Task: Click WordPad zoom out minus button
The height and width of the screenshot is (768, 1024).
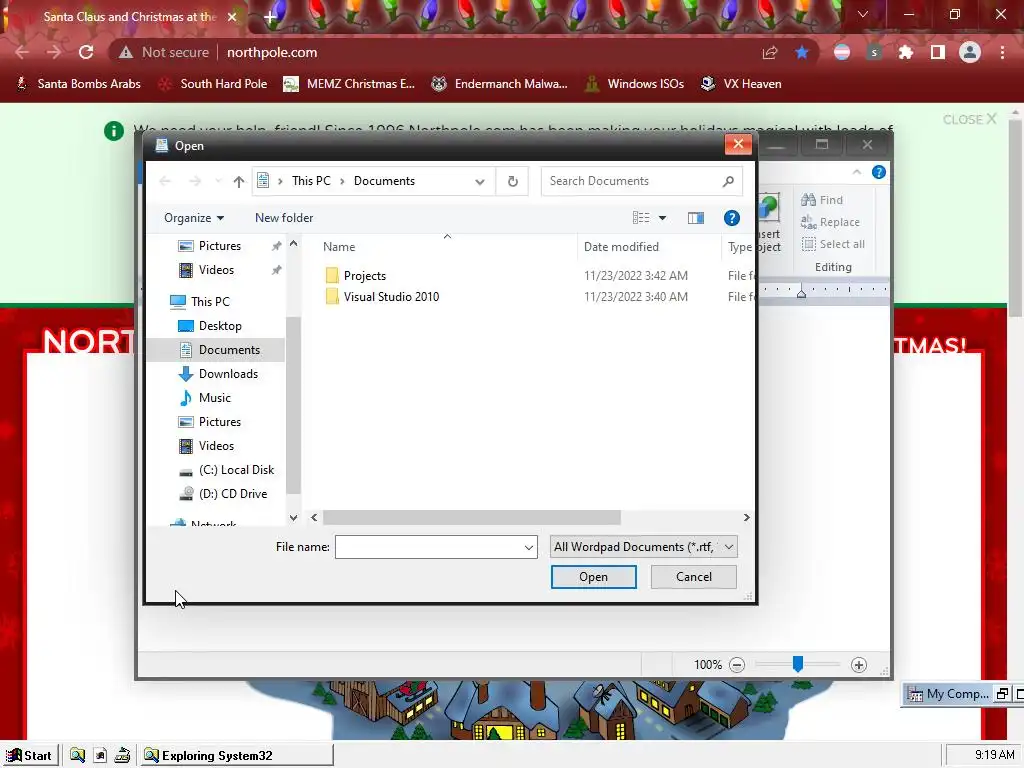Action: point(737,665)
